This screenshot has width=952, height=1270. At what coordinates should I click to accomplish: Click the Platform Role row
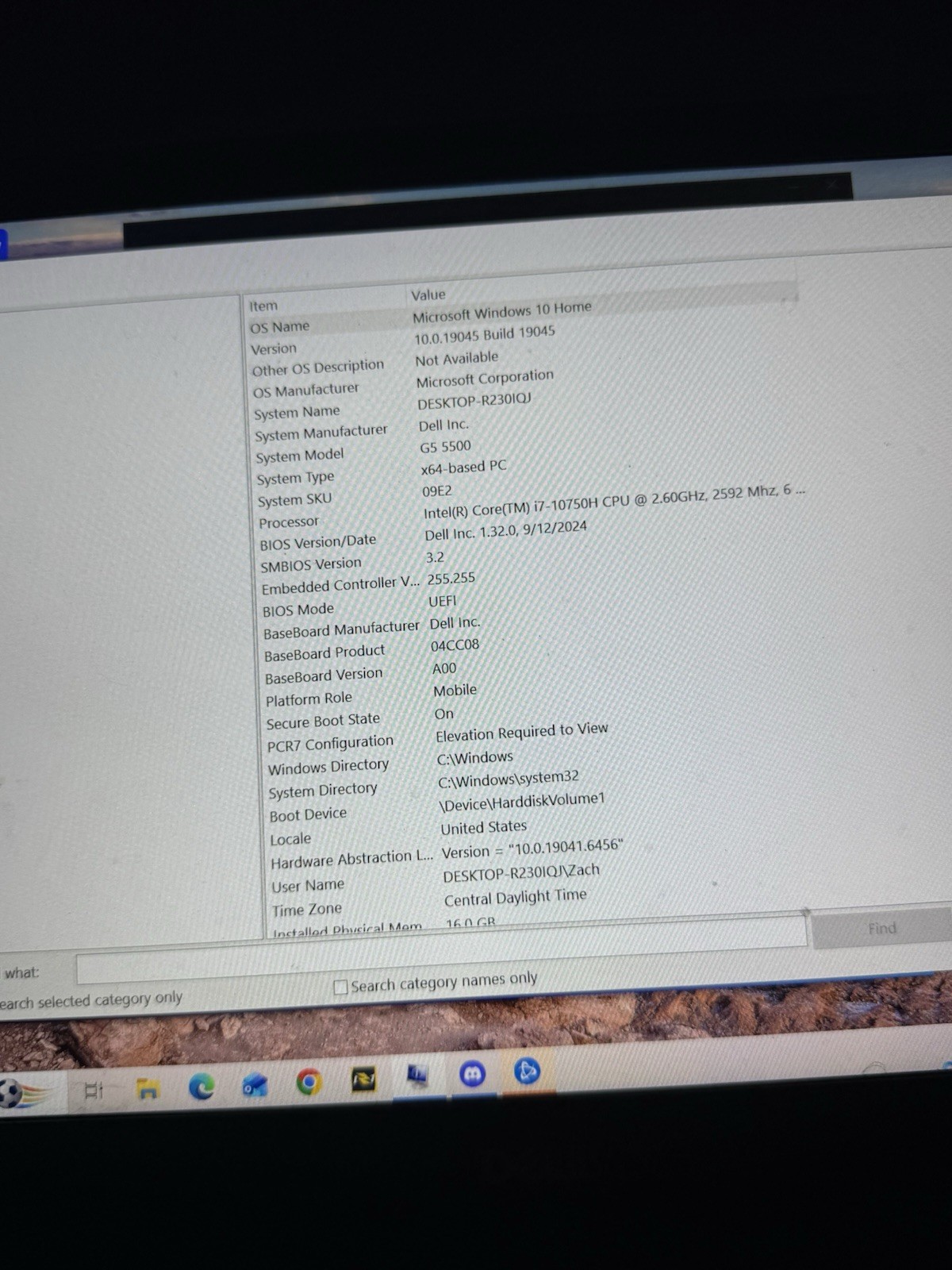309,699
